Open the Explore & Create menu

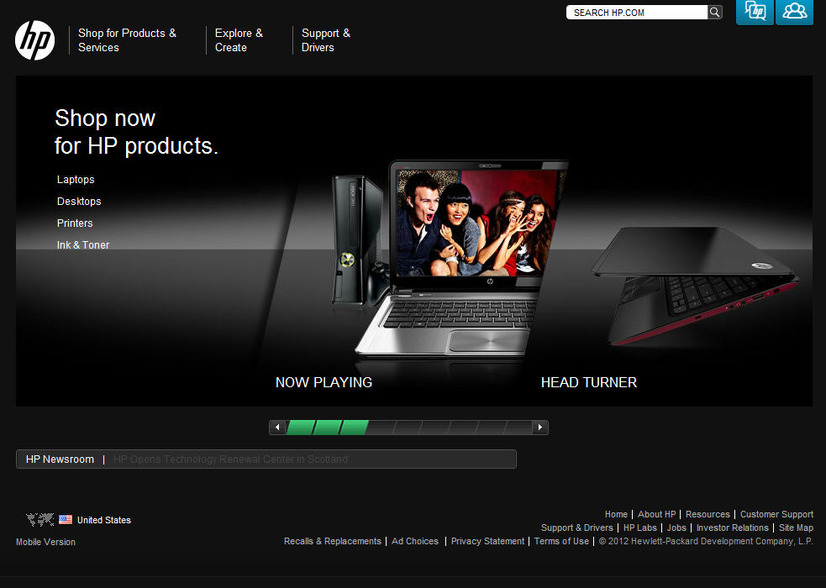coord(239,40)
